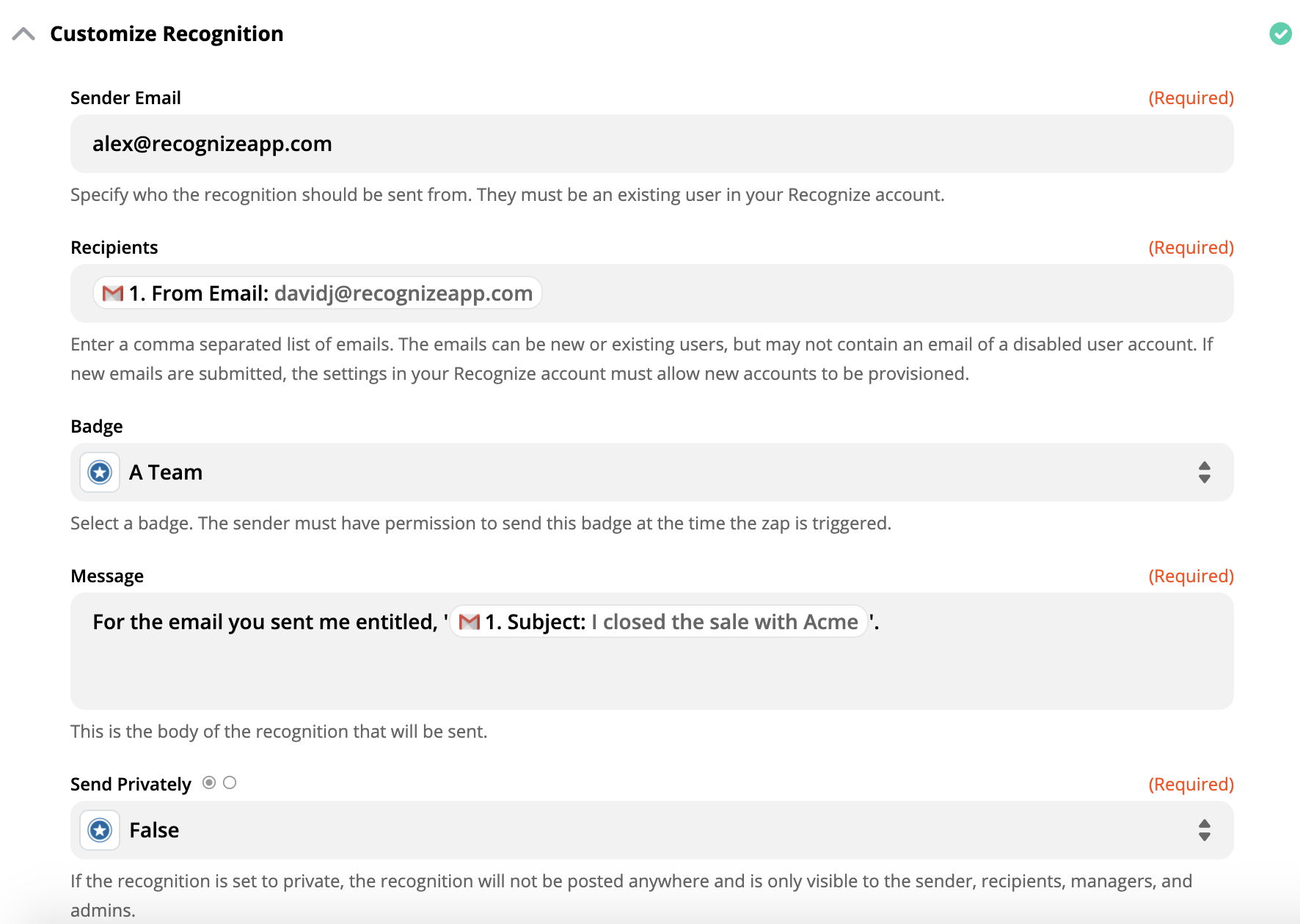Click the stepper arrows on the False field
The height and width of the screenshot is (924, 1300).
[1204, 830]
